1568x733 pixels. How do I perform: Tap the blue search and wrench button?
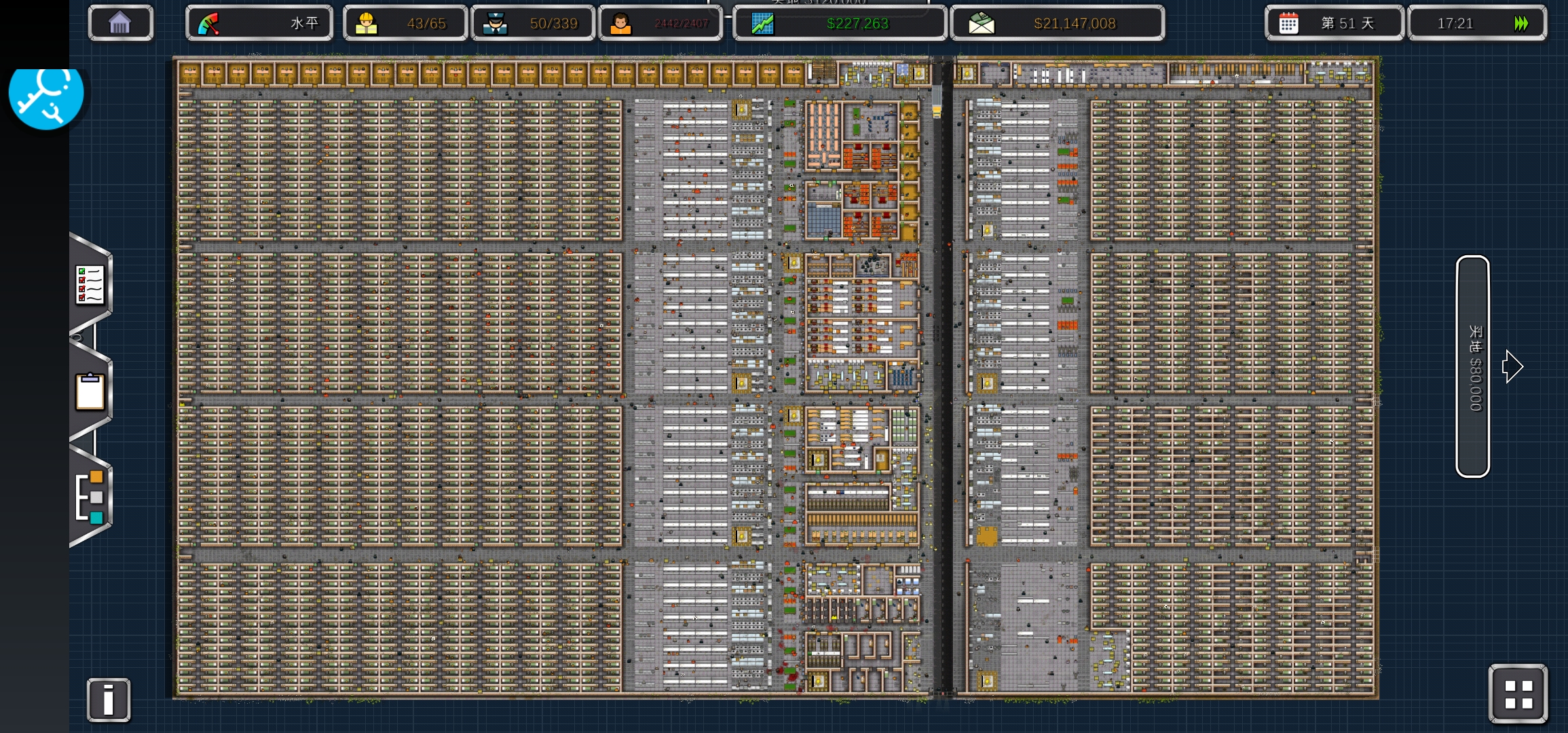(x=45, y=95)
